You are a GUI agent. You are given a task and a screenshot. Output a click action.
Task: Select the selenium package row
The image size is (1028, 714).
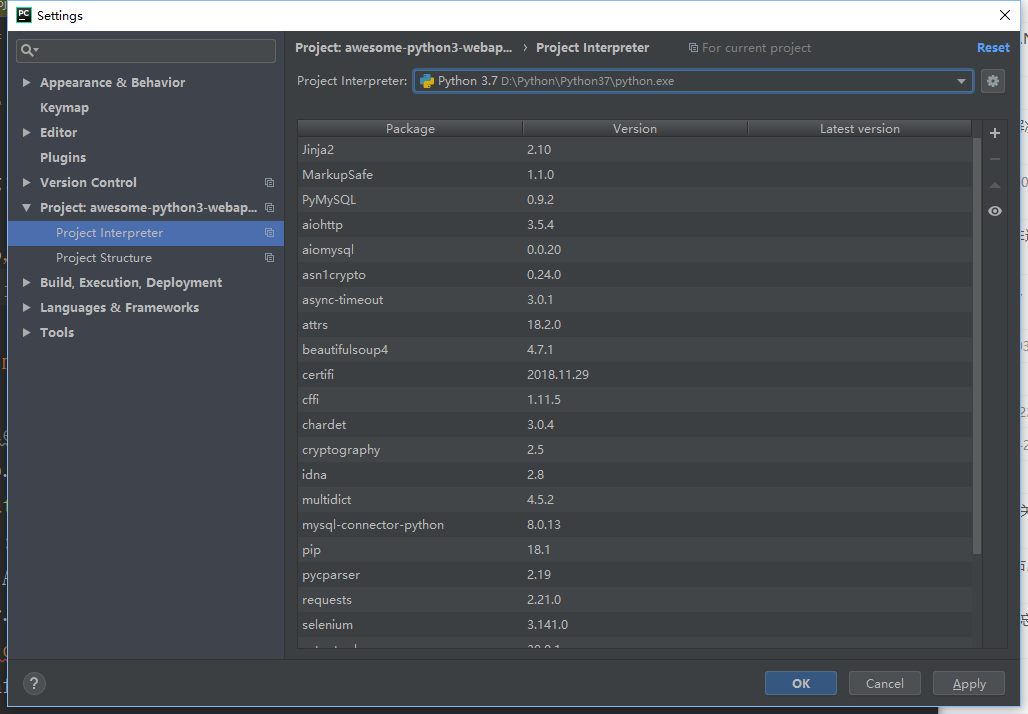point(635,625)
